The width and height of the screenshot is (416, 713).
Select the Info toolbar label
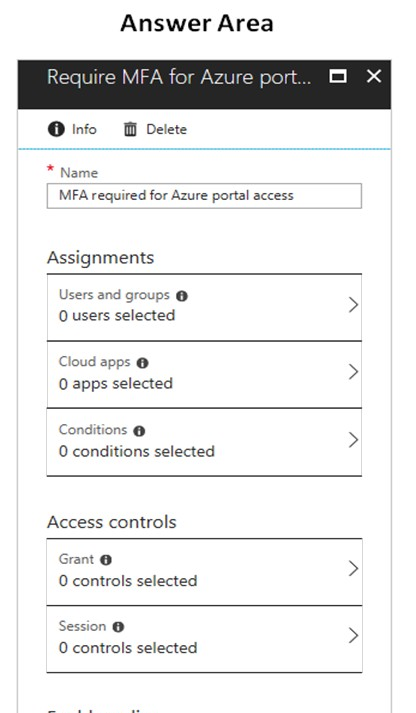pyautogui.click(x=84, y=129)
